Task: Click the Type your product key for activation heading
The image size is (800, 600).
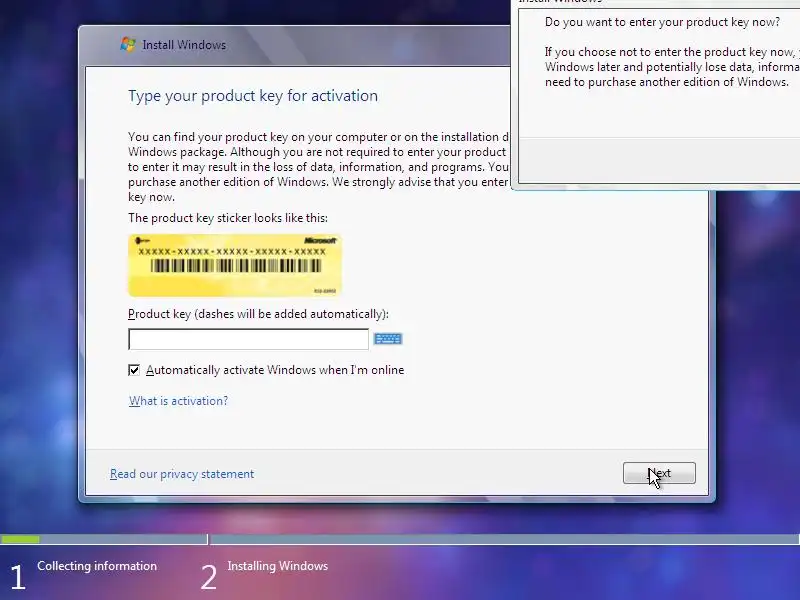Action: [253, 96]
